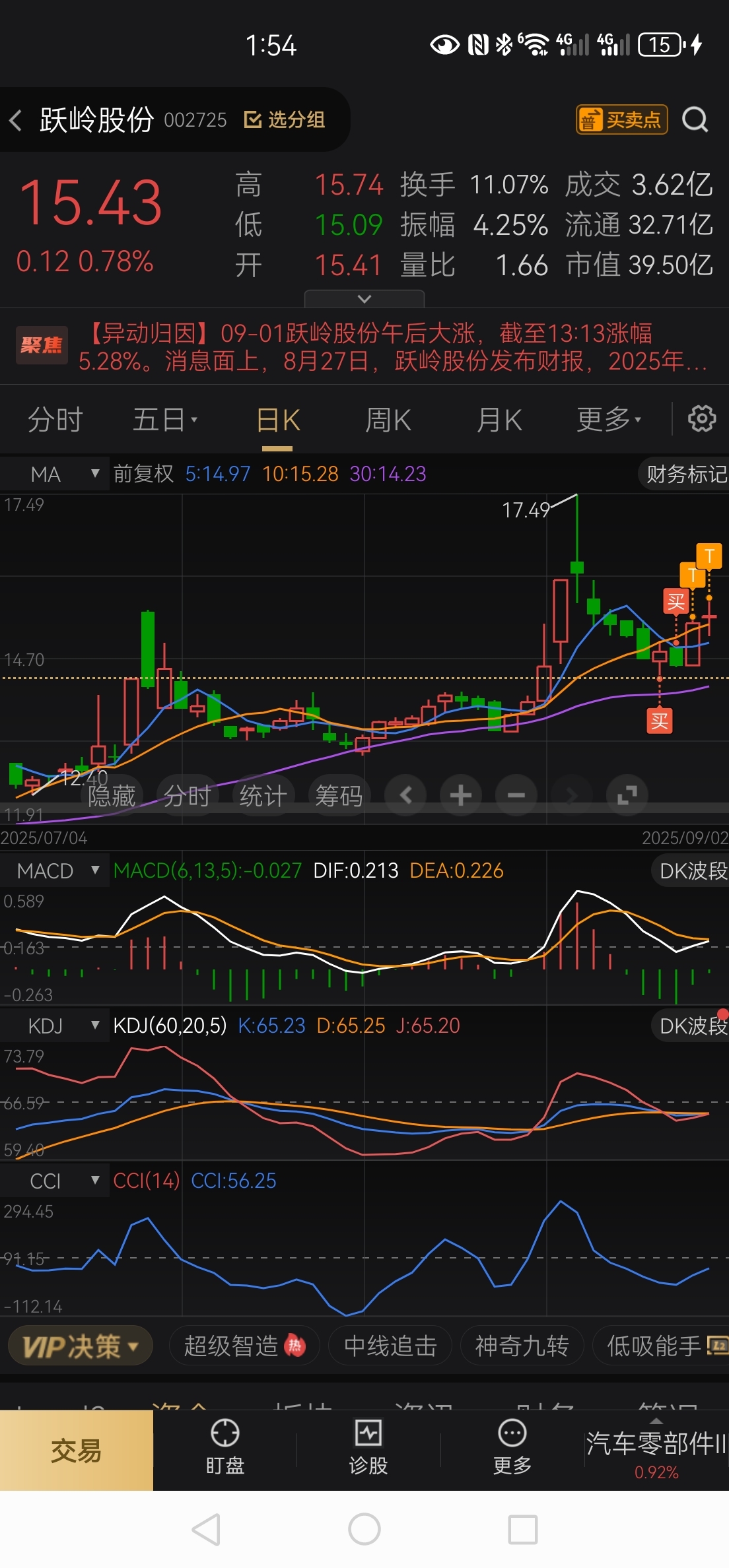
Task: Change 前复权 adjustment mode
Action: [x=143, y=474]
